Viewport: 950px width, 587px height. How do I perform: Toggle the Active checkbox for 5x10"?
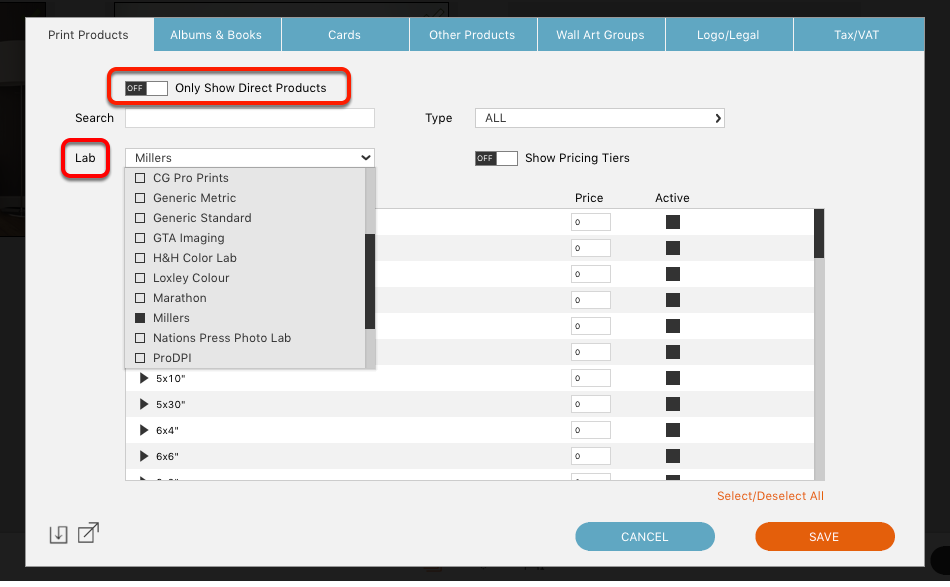click(x=673, y=378)
